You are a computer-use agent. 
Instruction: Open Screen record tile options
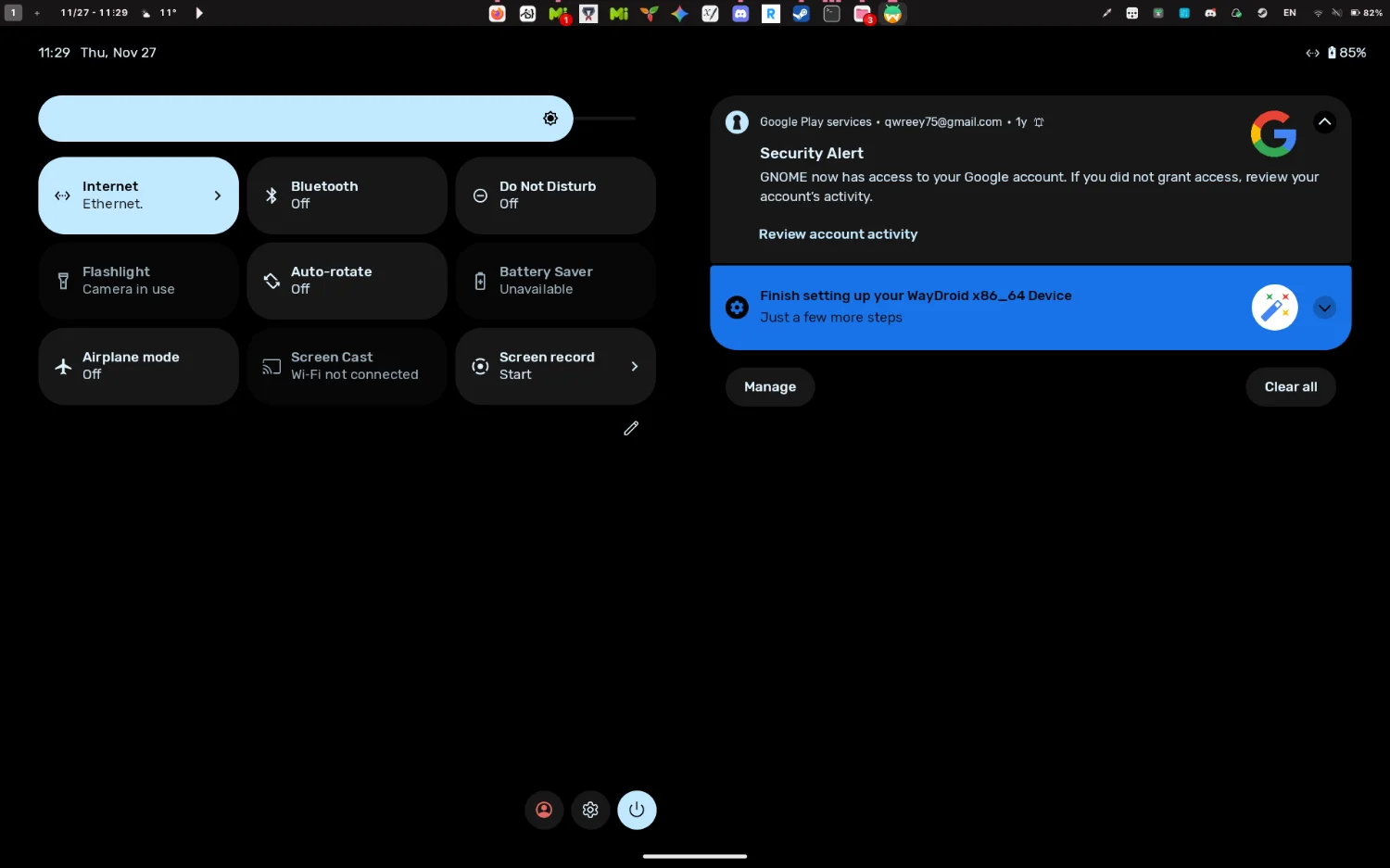tap(634, 366)
